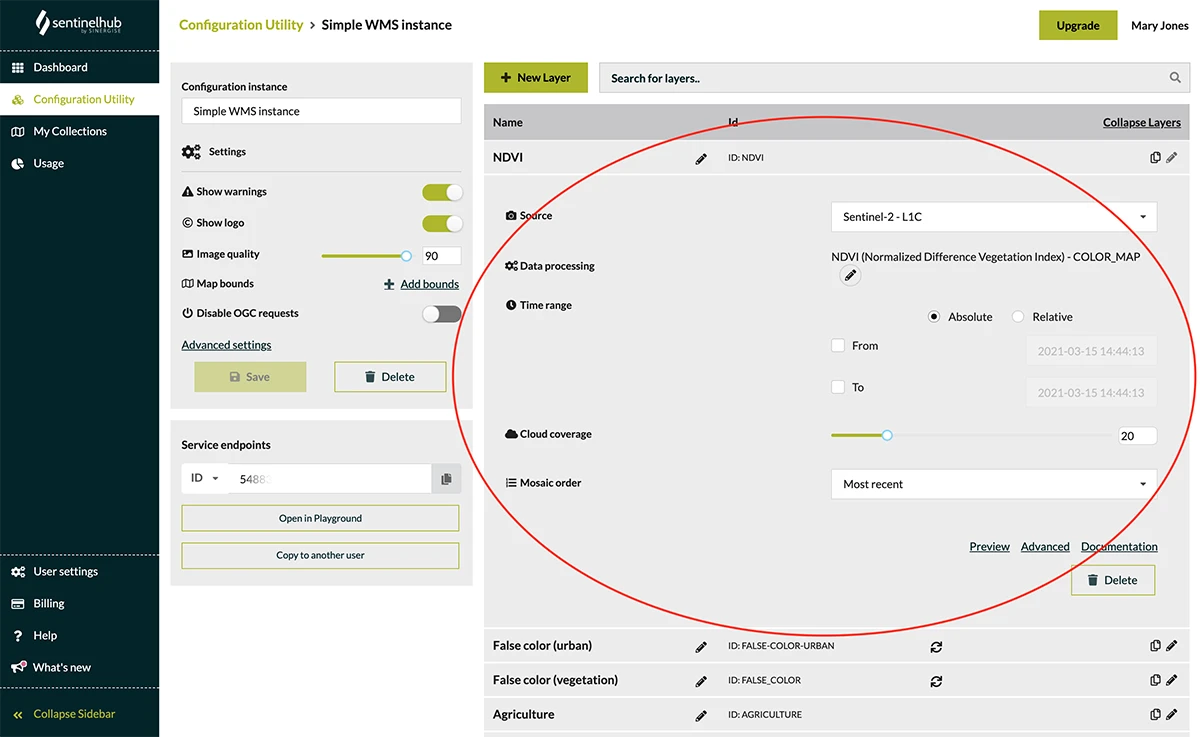Click the Preview link
1200x737 pixels.
pyautogui.click(x=989, y=547)
